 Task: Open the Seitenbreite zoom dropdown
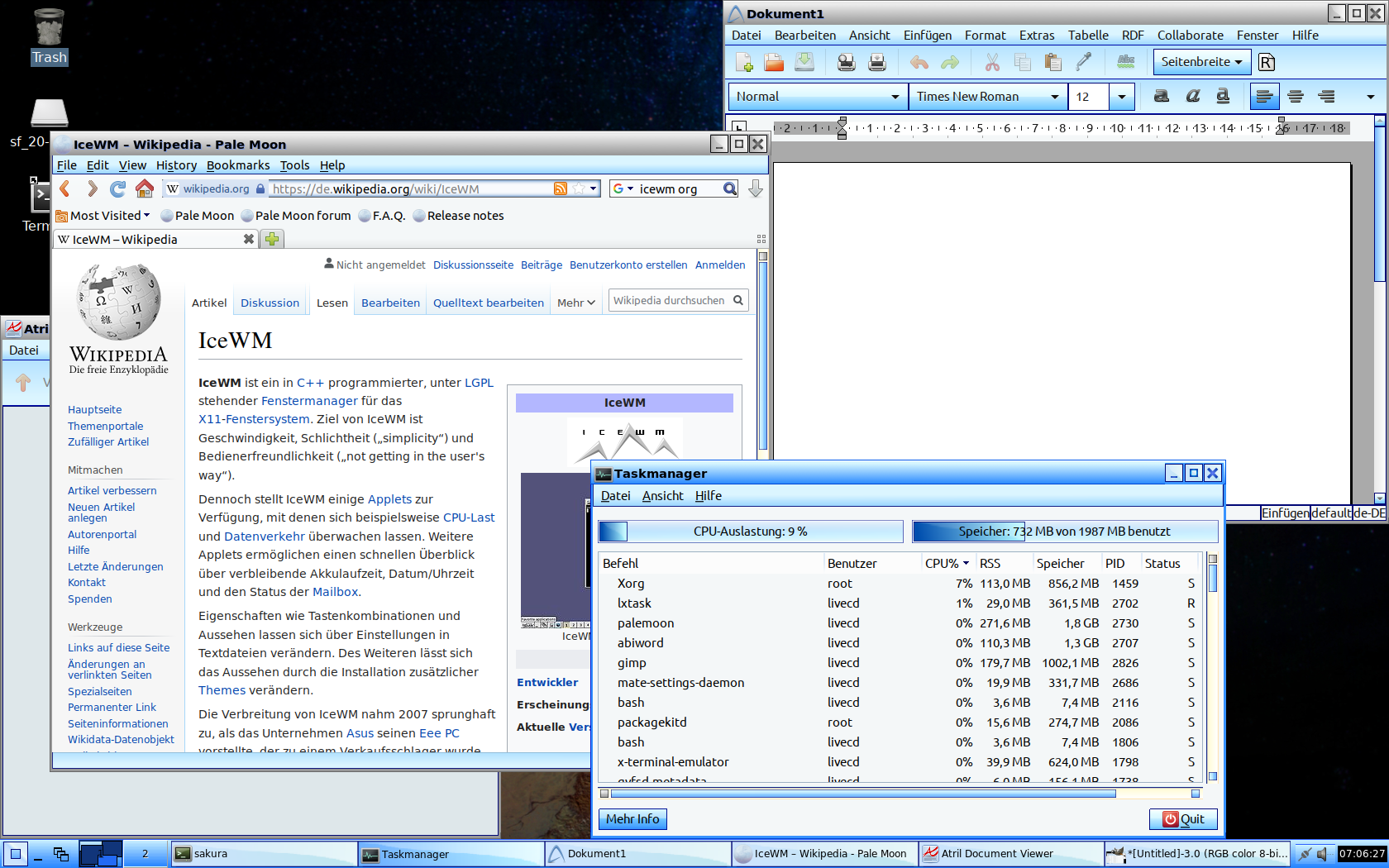coord(1202,62)
